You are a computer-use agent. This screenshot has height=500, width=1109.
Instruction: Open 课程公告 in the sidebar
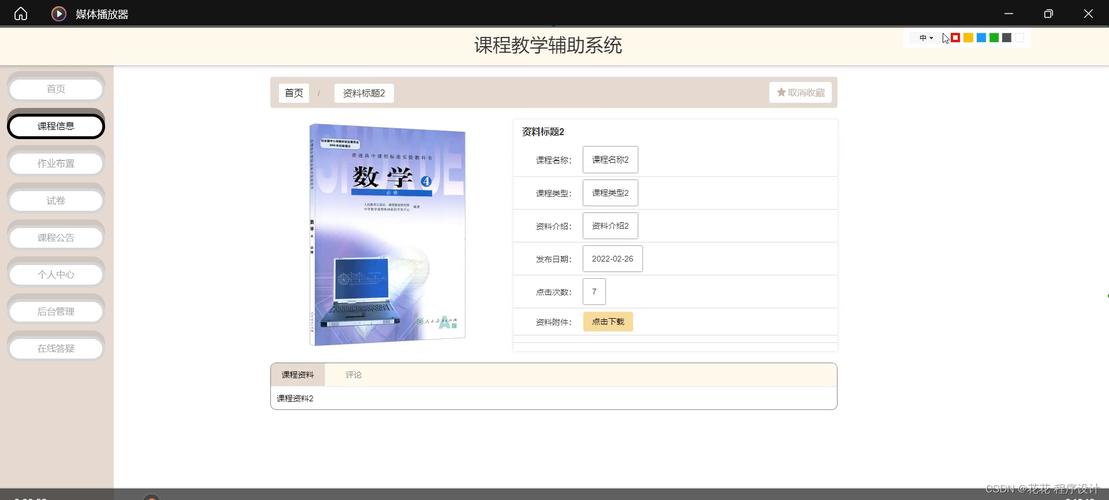pyautogui.click(x=56, y=238)
